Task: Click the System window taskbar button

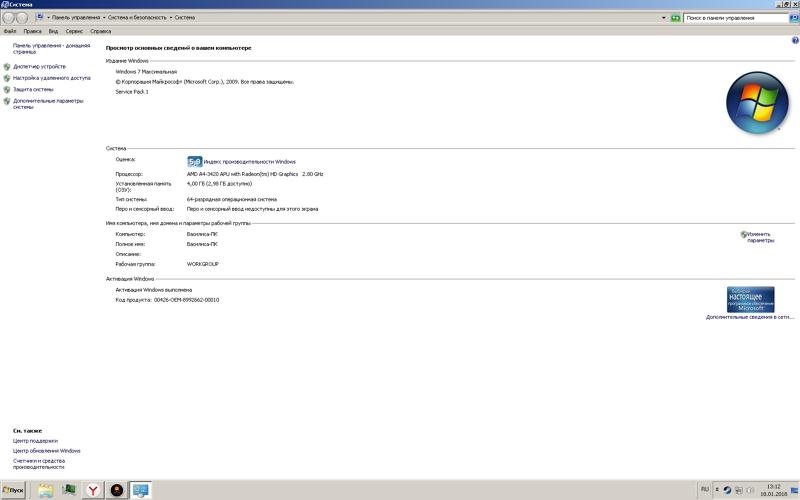Action: coord(140,490)
